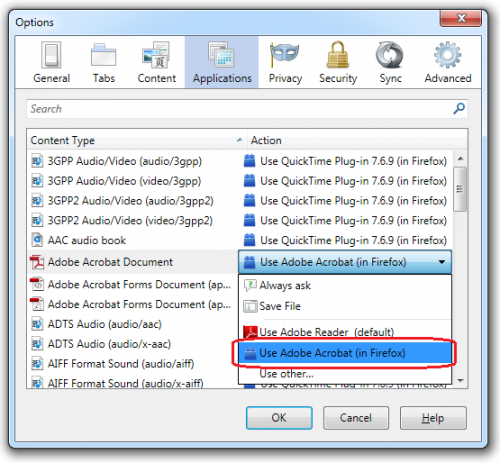
Task: Open the General options tab
Action: tap(51, 62)
